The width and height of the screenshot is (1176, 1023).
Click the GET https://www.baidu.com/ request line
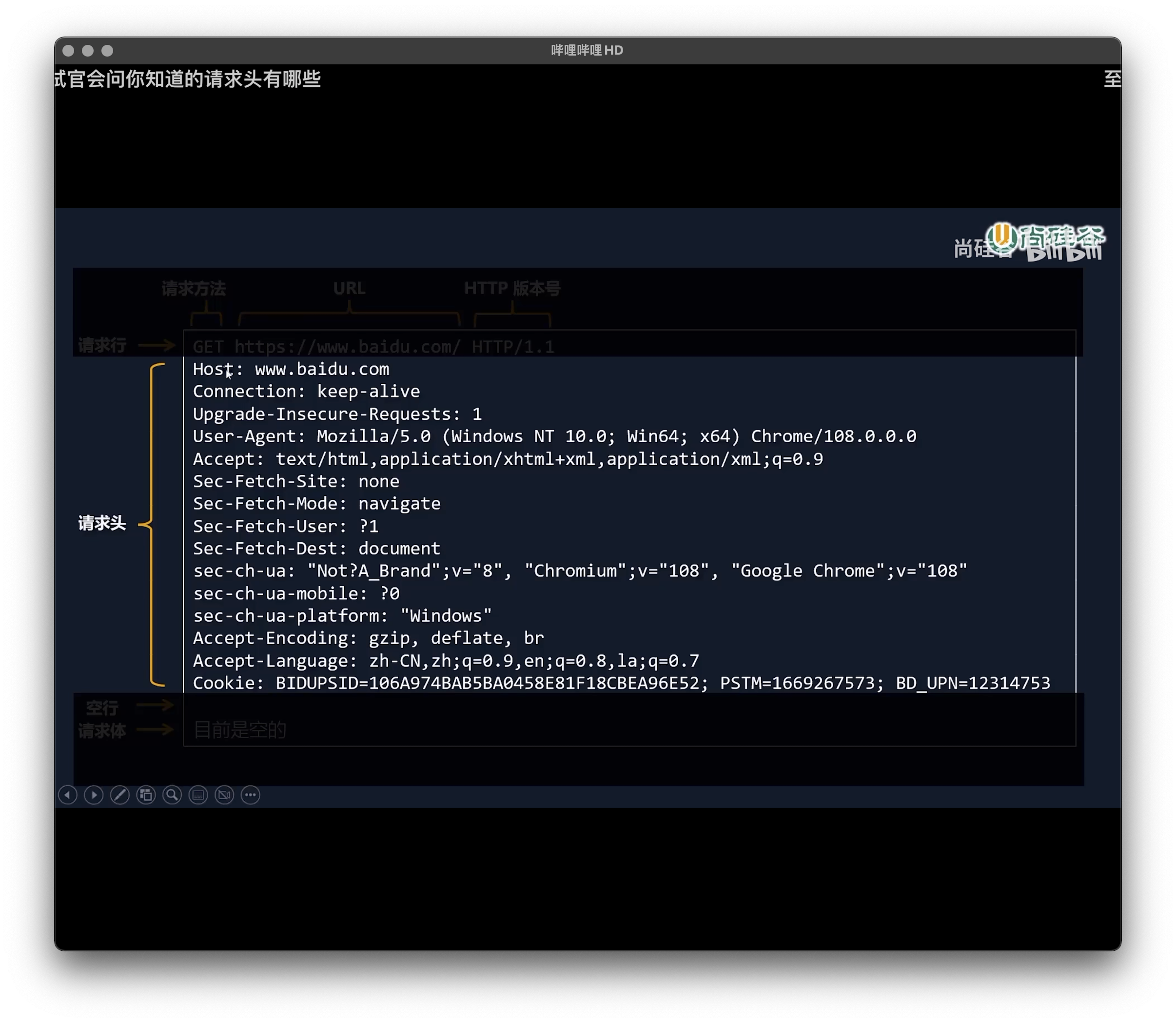[x=374, y=346]
